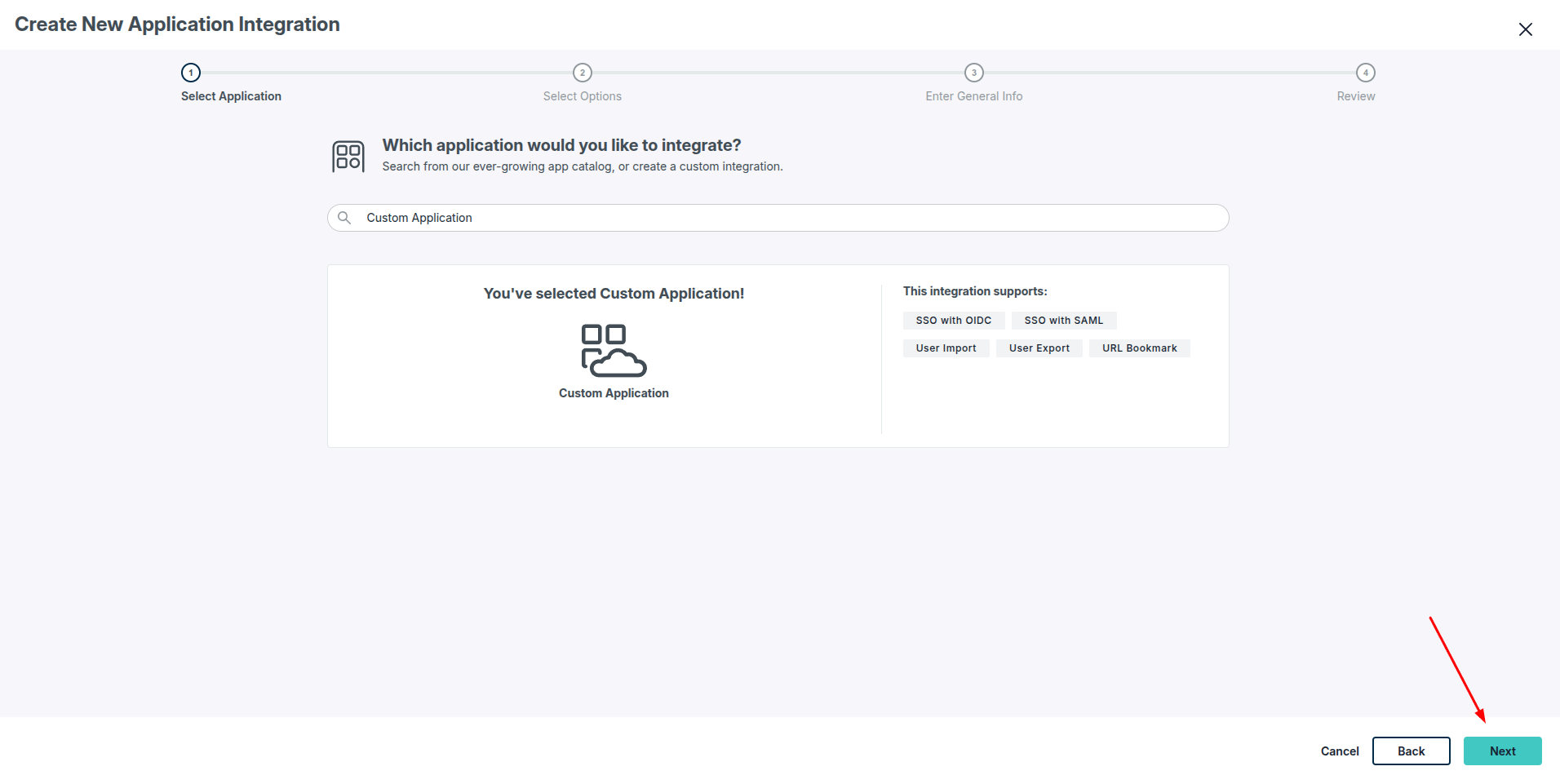This screenshot has height=784, width=1560.
Task: Click the User Import tag
Action: pos(946,348)
